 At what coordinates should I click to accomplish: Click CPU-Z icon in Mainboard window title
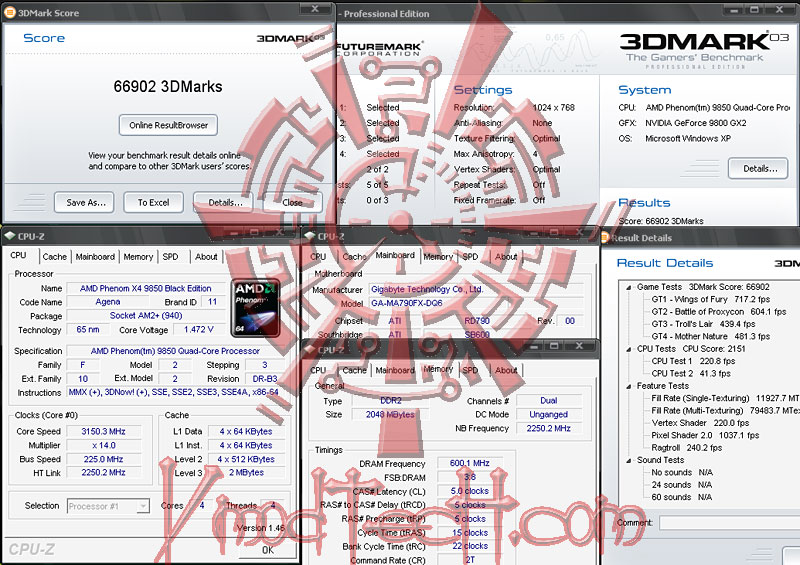click(310, 236)
